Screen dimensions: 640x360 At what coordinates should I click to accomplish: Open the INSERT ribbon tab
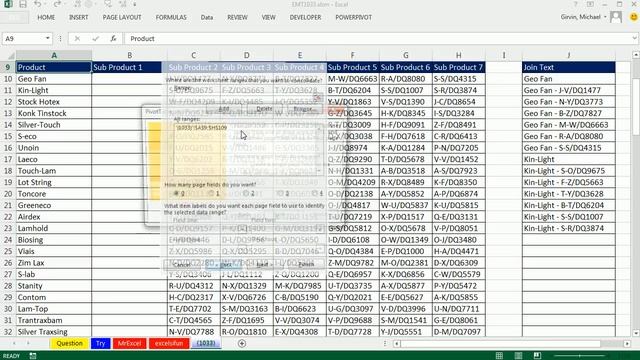78,17
